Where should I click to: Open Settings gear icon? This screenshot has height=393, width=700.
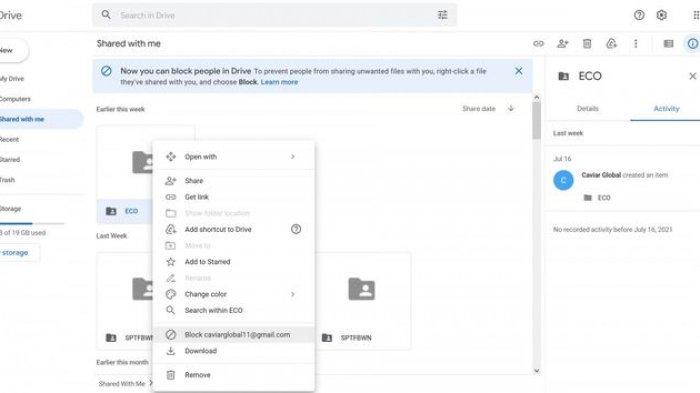pos(662,15)
